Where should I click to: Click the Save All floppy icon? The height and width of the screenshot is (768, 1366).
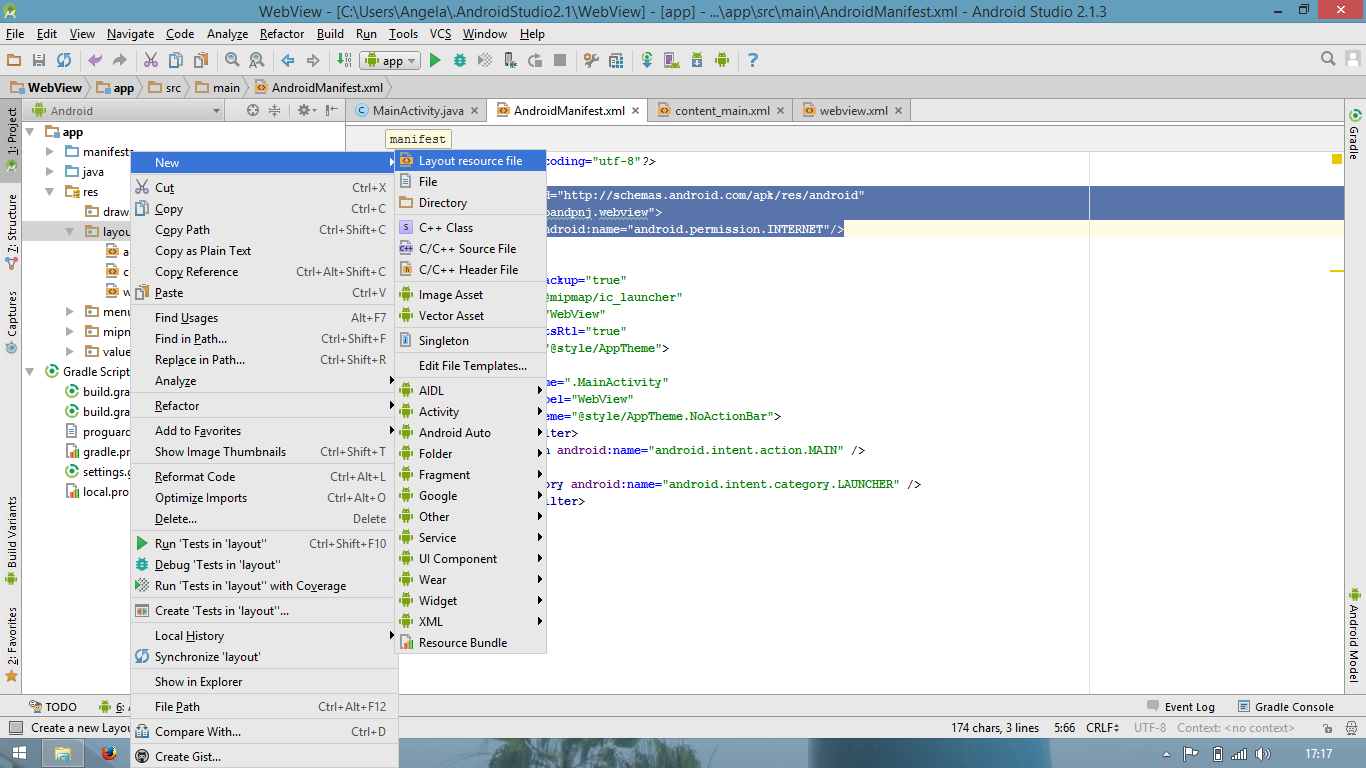click(39, 61)
